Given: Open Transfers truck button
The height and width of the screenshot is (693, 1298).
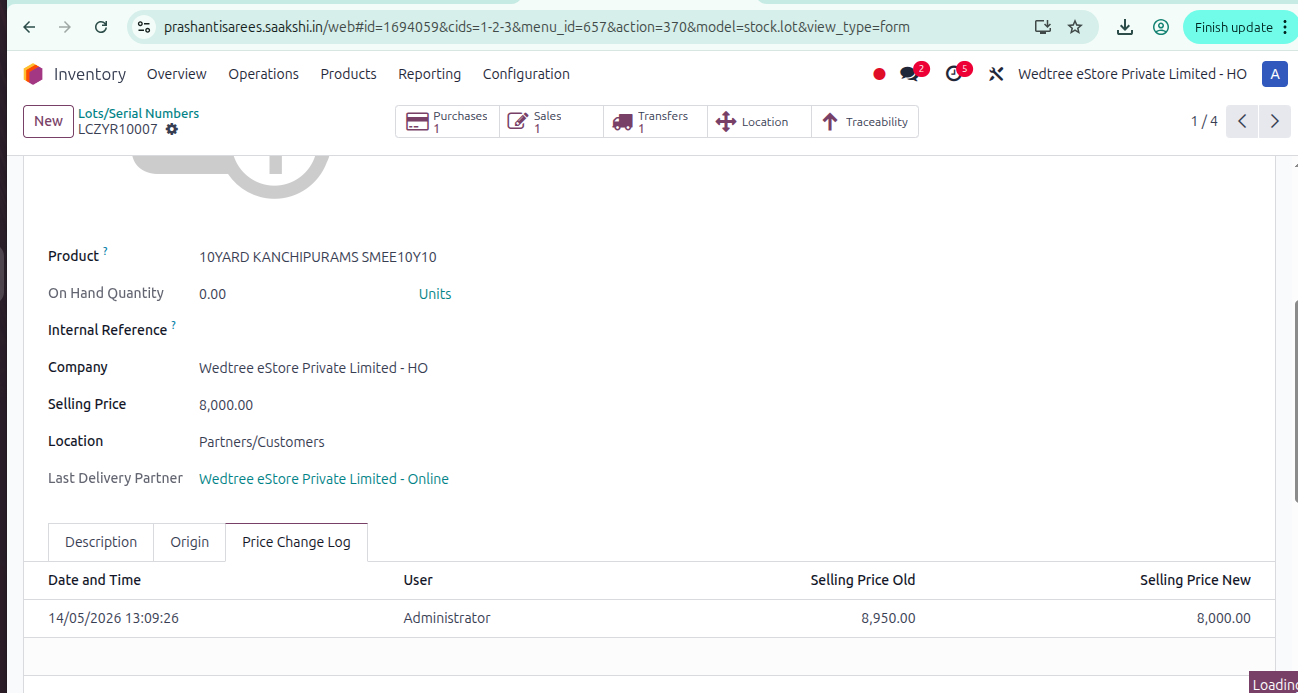Looking at the screenshot, I should pos(655,122).
